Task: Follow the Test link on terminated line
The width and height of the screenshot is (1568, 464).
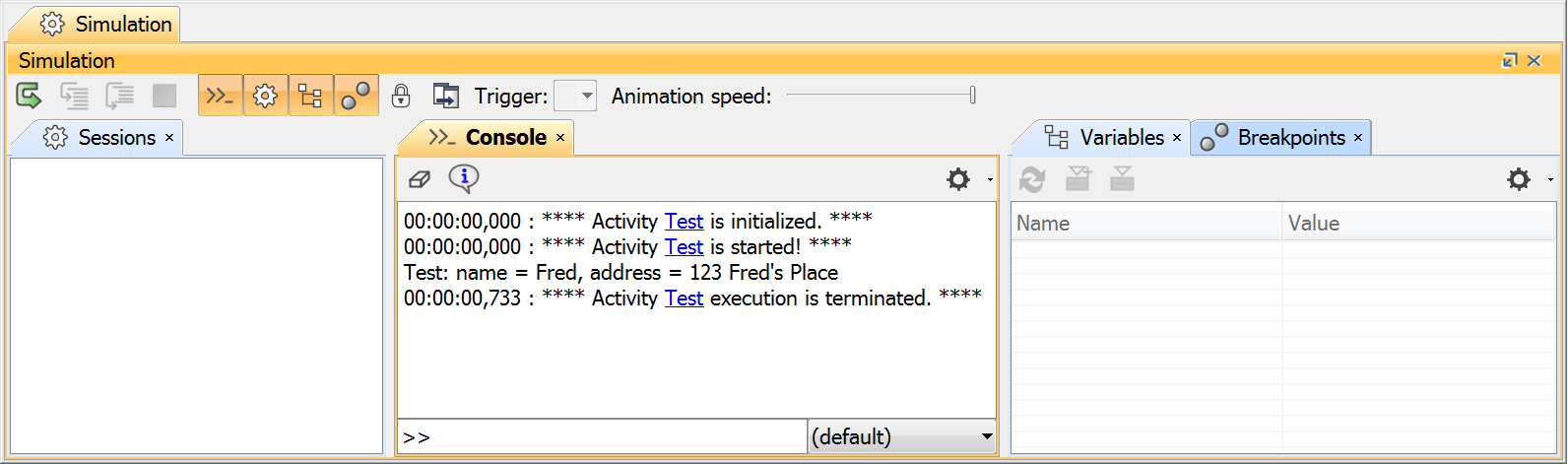Action: (684, 298)
